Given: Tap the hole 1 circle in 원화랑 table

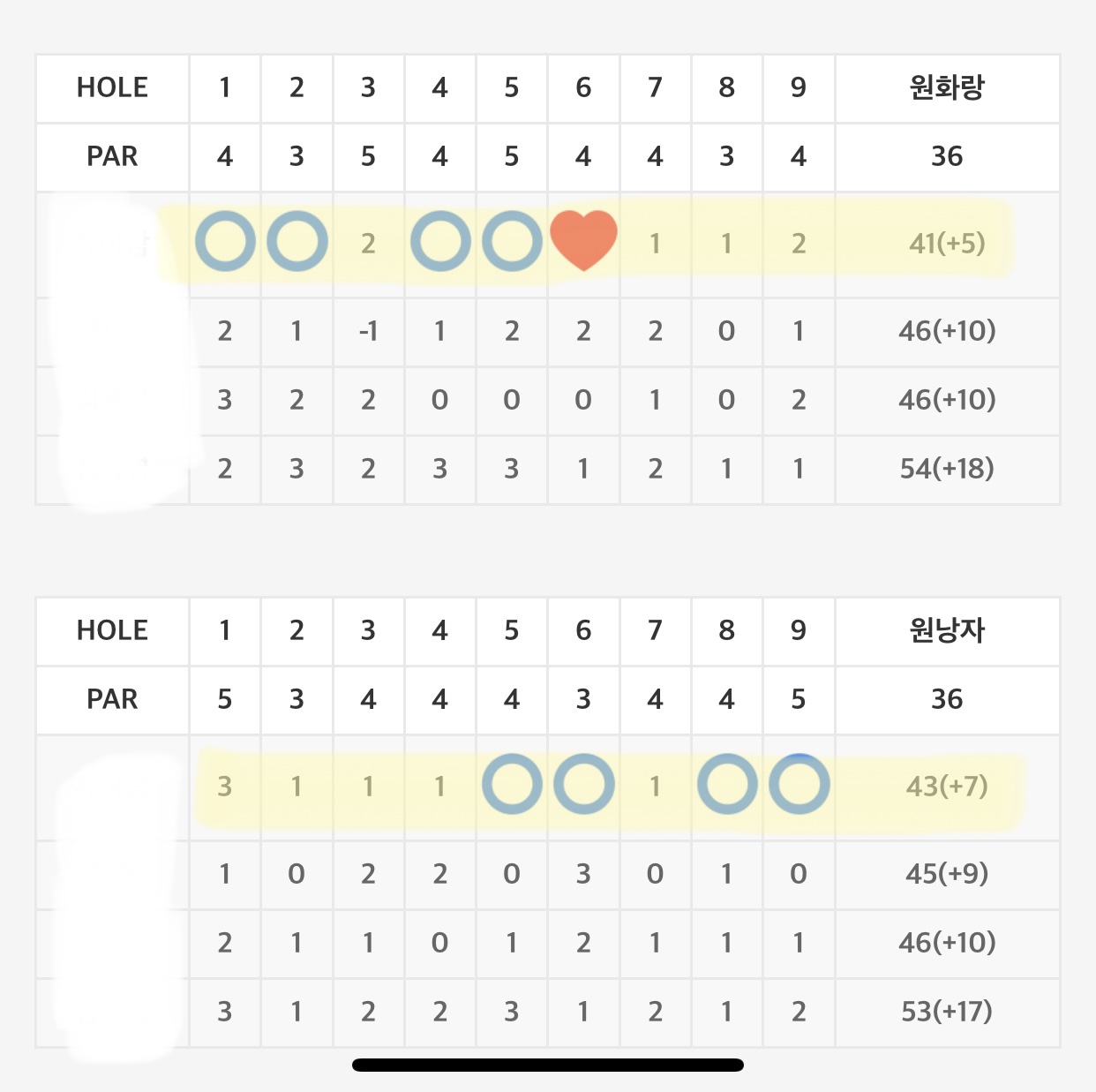Looking at the screenshot, I should point(225,241).
